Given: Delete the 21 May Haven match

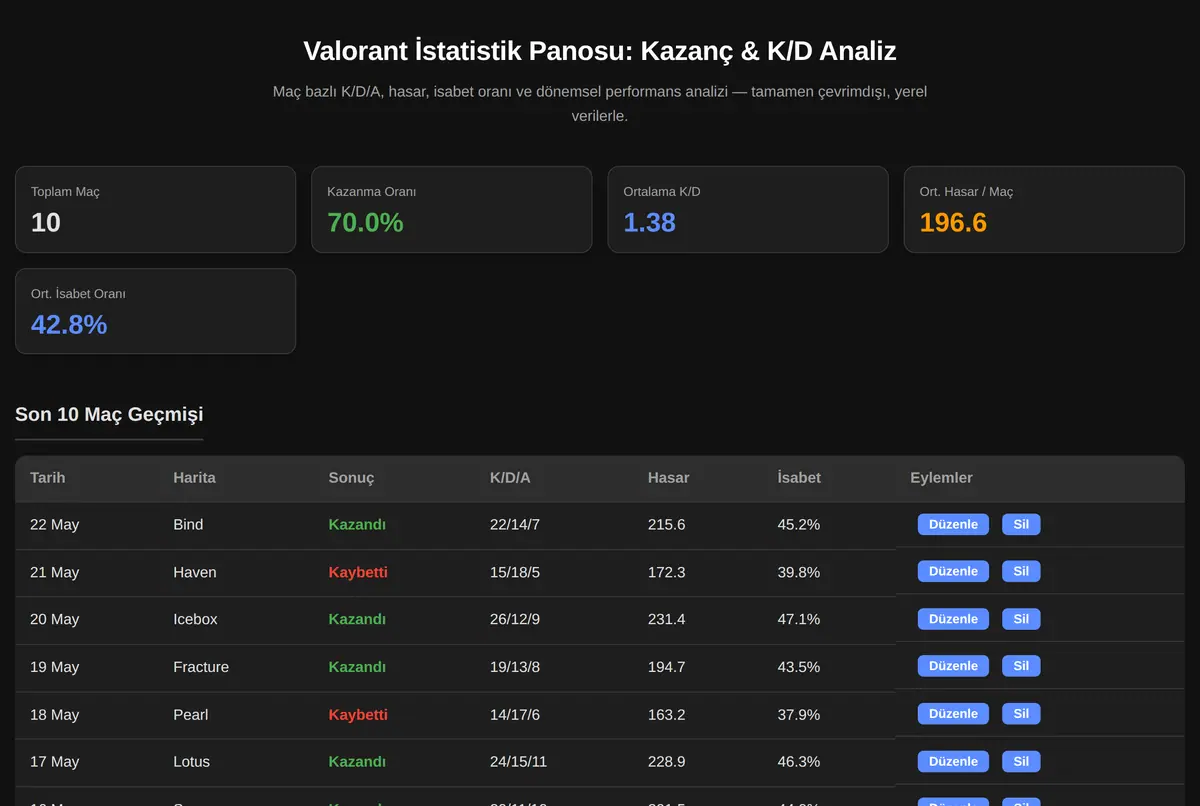Looking at the screenshot, I should (1021, 571).
